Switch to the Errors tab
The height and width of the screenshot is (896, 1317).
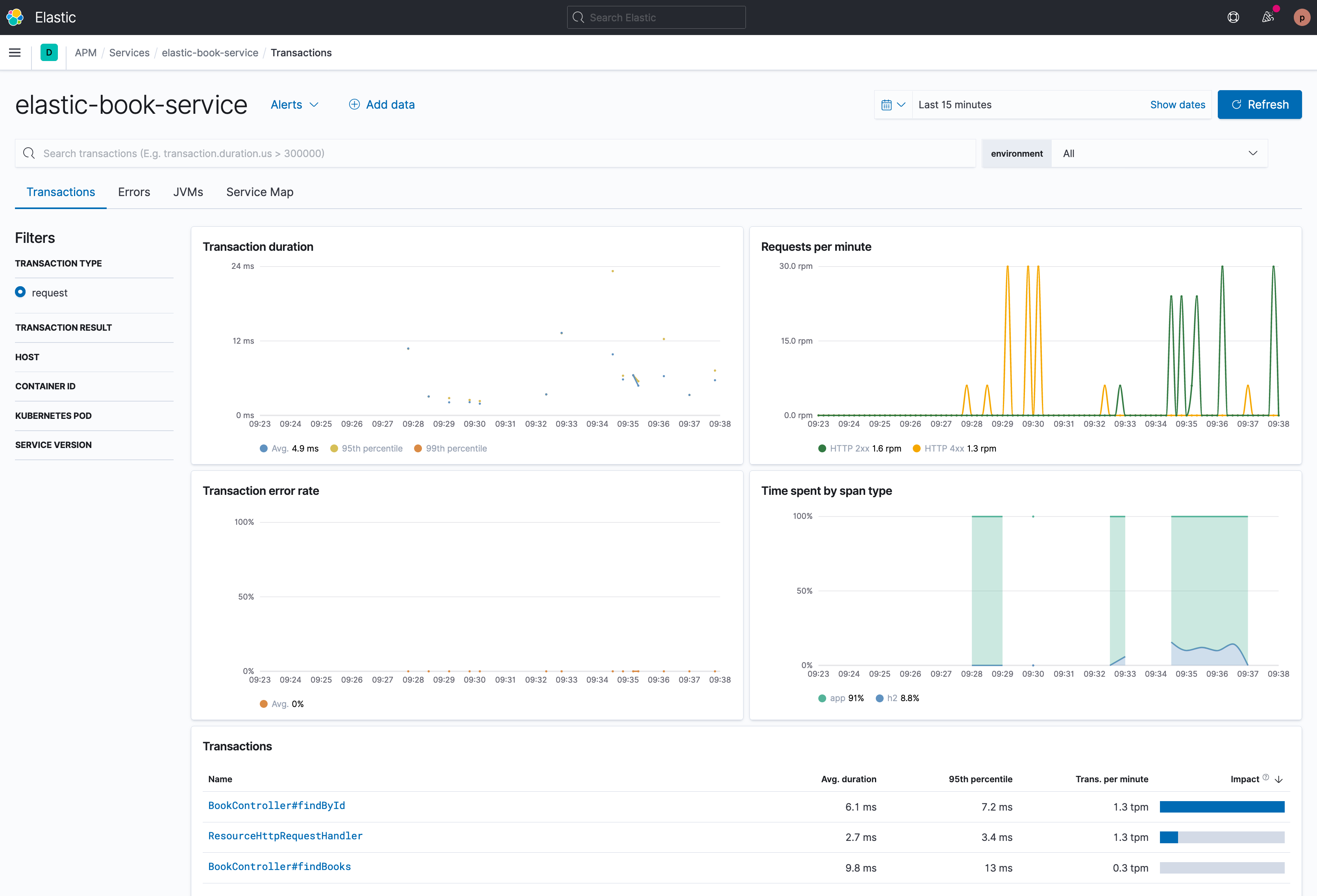click(x=134, y=192)
